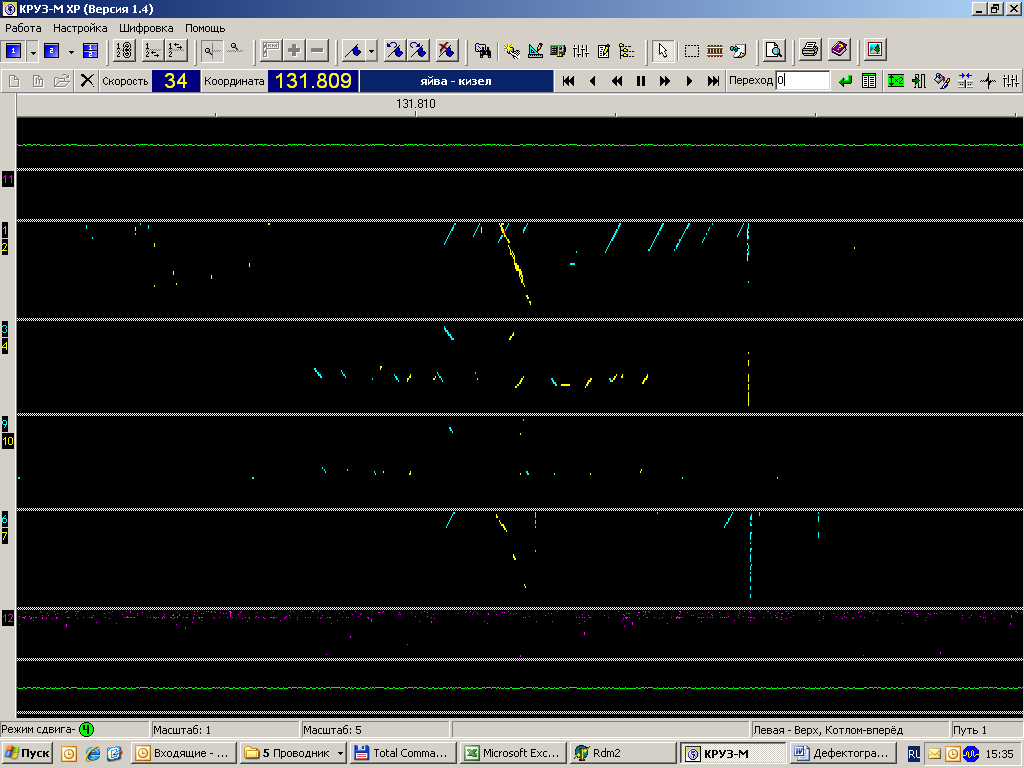This screenshot has height=768, width=1024.
Task: Toggle the green x2 scale button
Action: pos(895,81)
